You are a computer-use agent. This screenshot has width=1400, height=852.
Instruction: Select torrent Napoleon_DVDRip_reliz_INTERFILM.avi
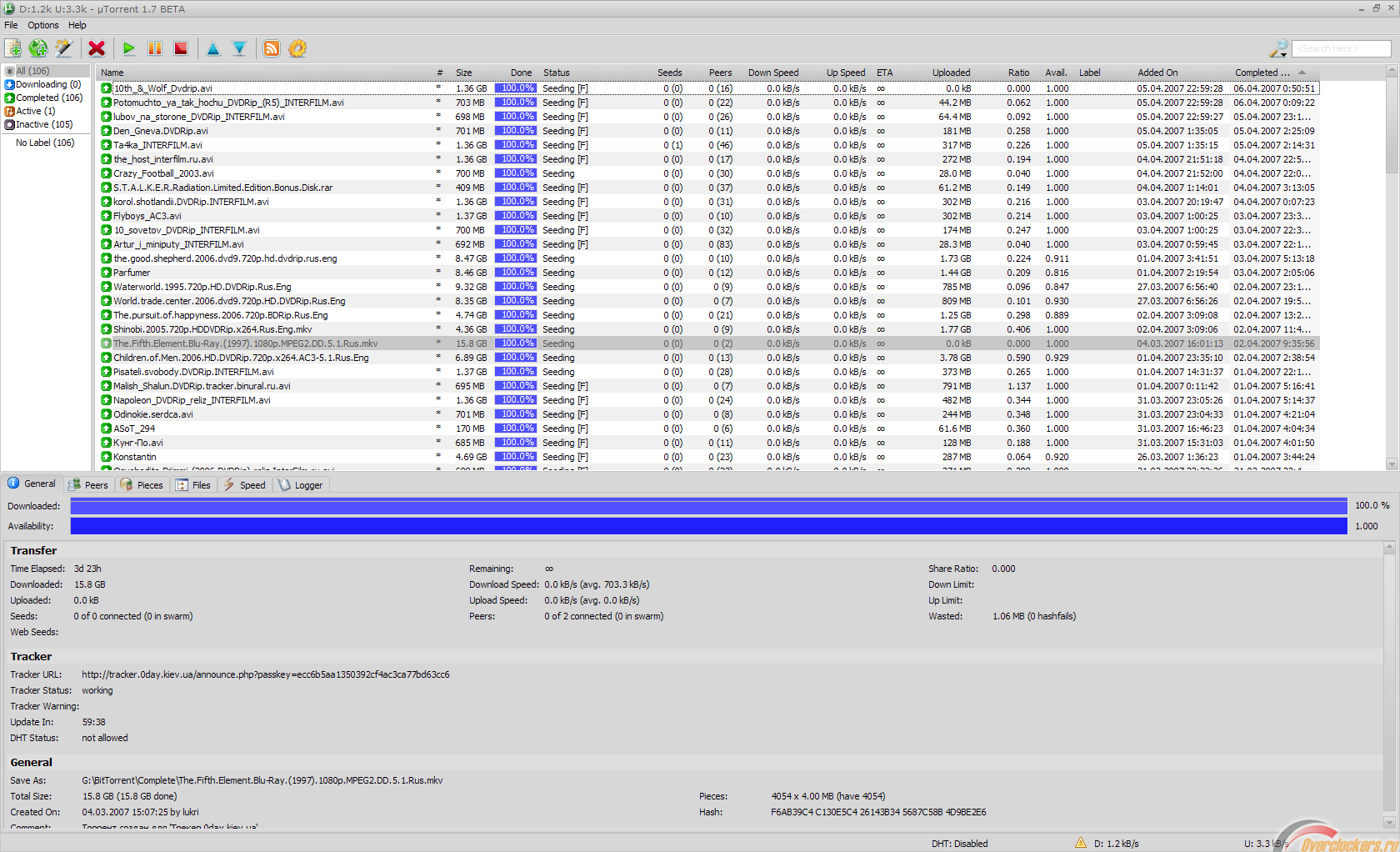(707, 400)
